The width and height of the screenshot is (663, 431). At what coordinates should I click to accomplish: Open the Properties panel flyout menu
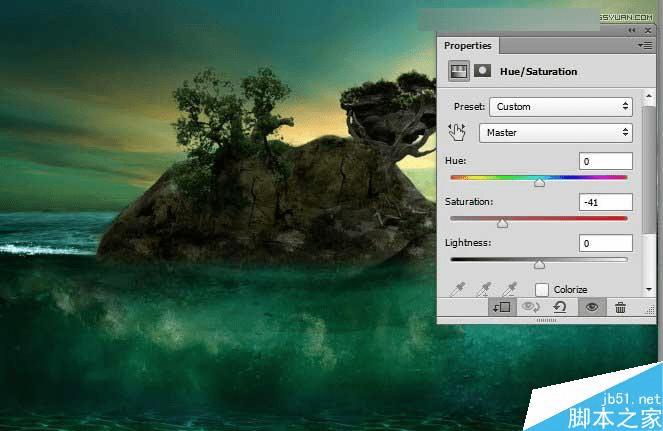tap(645, 45)
